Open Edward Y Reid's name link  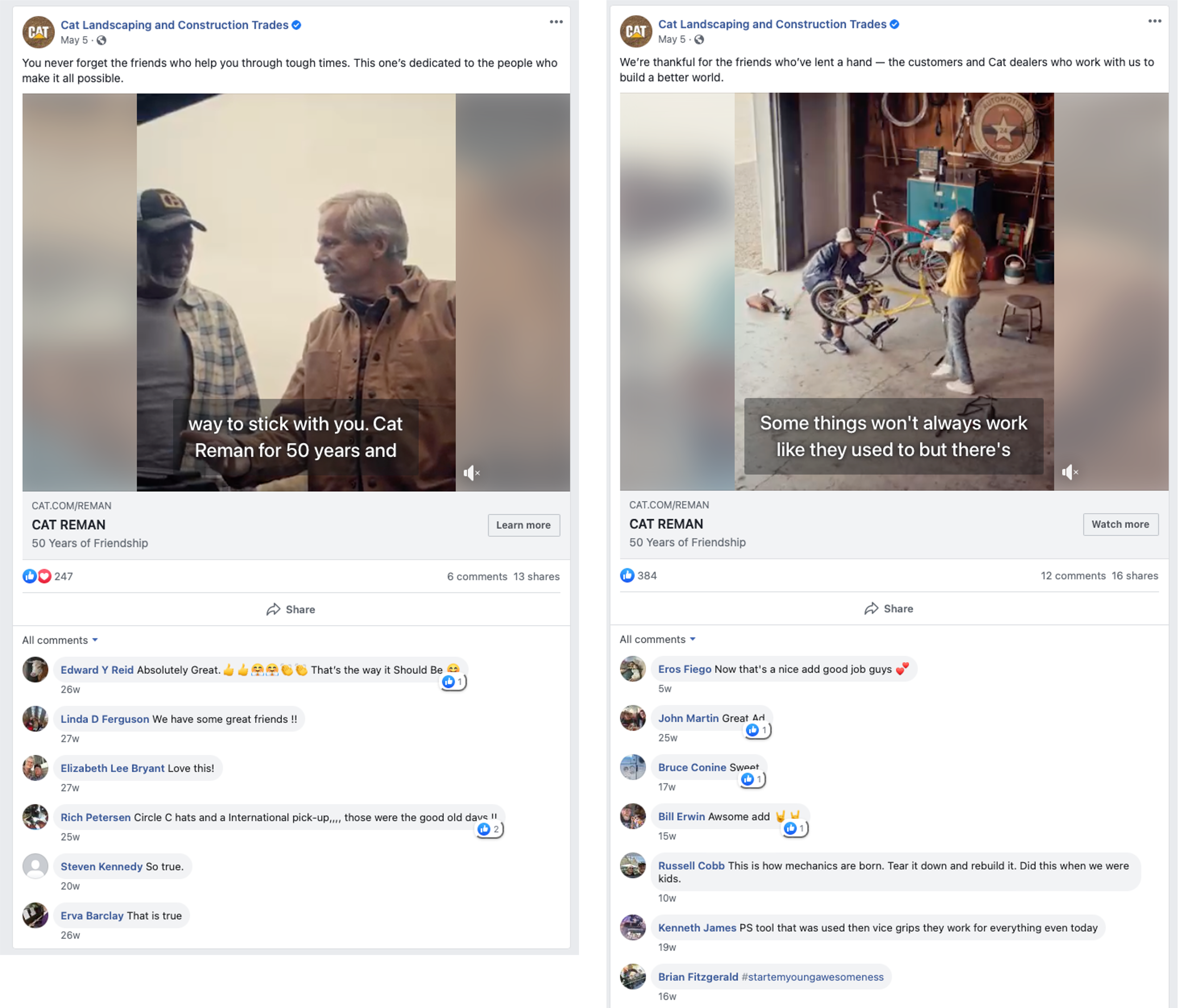click(x=97, y=670)
